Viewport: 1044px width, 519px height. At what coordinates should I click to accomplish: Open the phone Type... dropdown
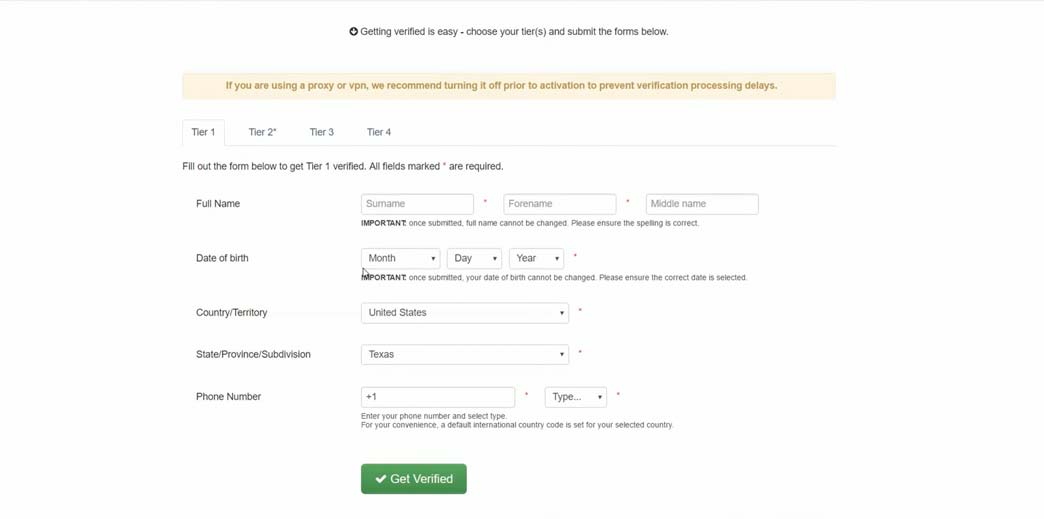576,397
